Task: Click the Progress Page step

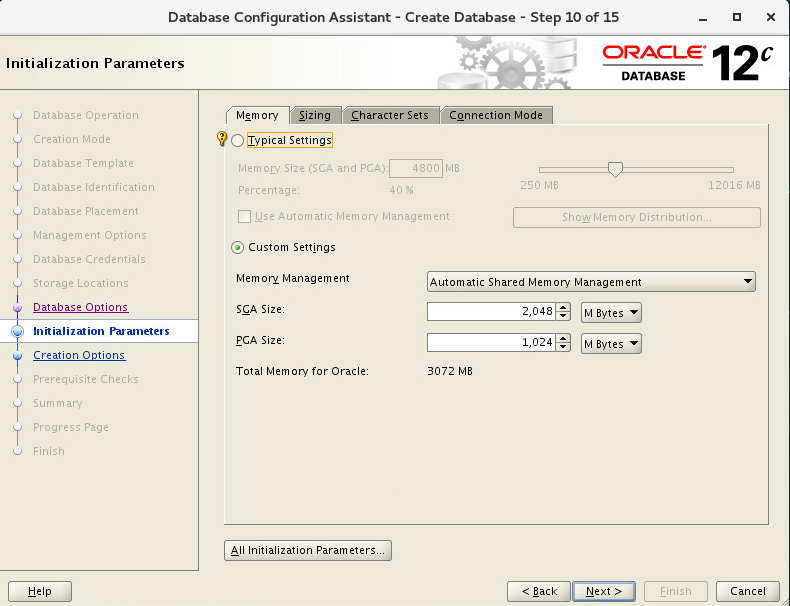Action: click(x=71, y=427)
